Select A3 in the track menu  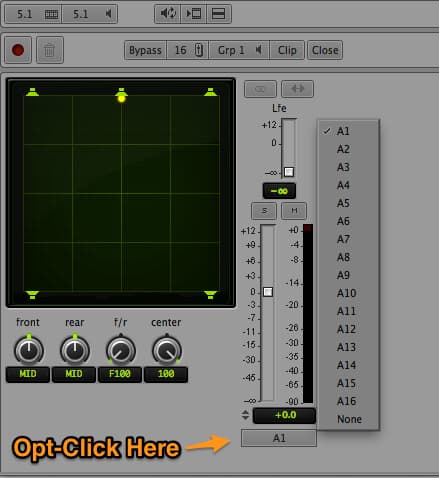point(348,167)
